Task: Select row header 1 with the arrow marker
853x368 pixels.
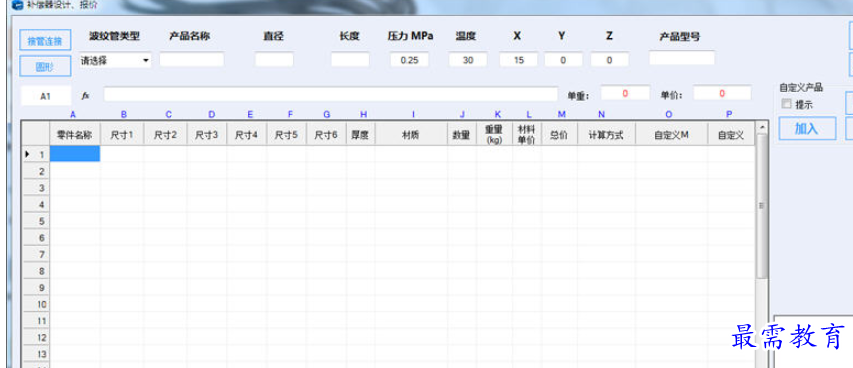Action: coord(35,155)
